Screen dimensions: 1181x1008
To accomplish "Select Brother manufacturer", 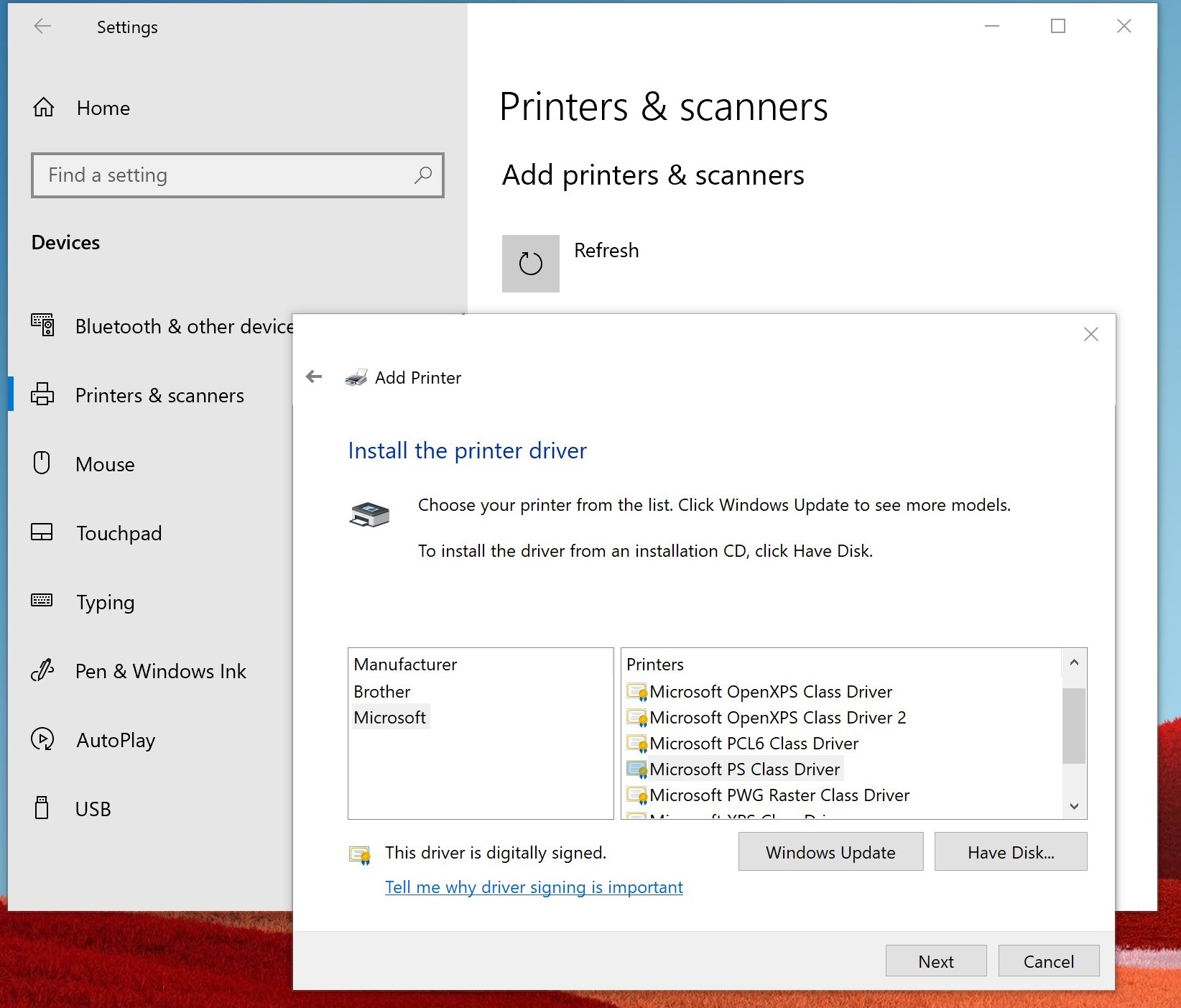I will (382, 692).
